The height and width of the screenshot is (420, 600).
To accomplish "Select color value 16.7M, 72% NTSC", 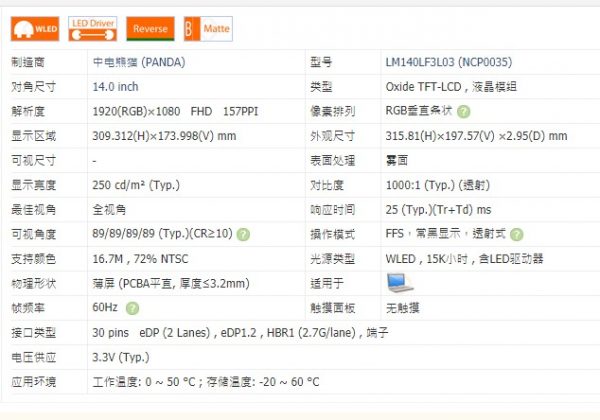I will pos(140,259).
